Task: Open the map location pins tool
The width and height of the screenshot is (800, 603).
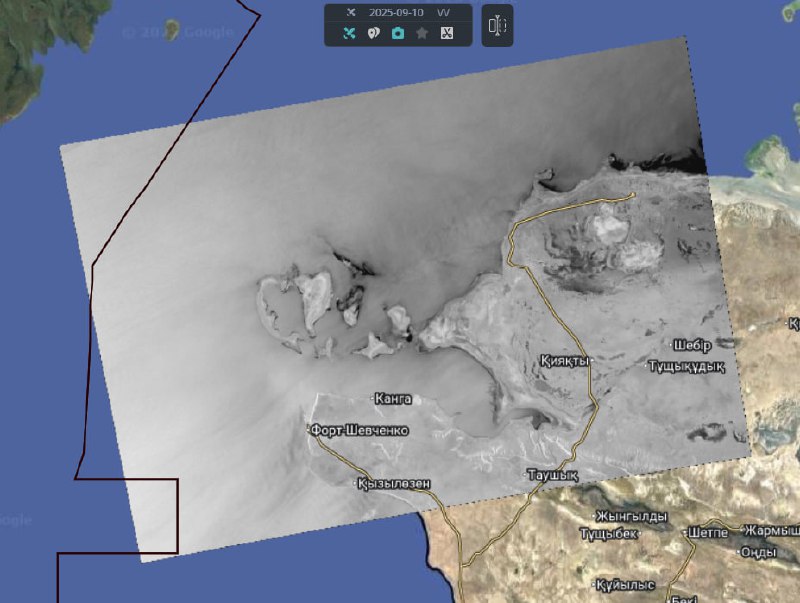Action: (x=373, y=33)
